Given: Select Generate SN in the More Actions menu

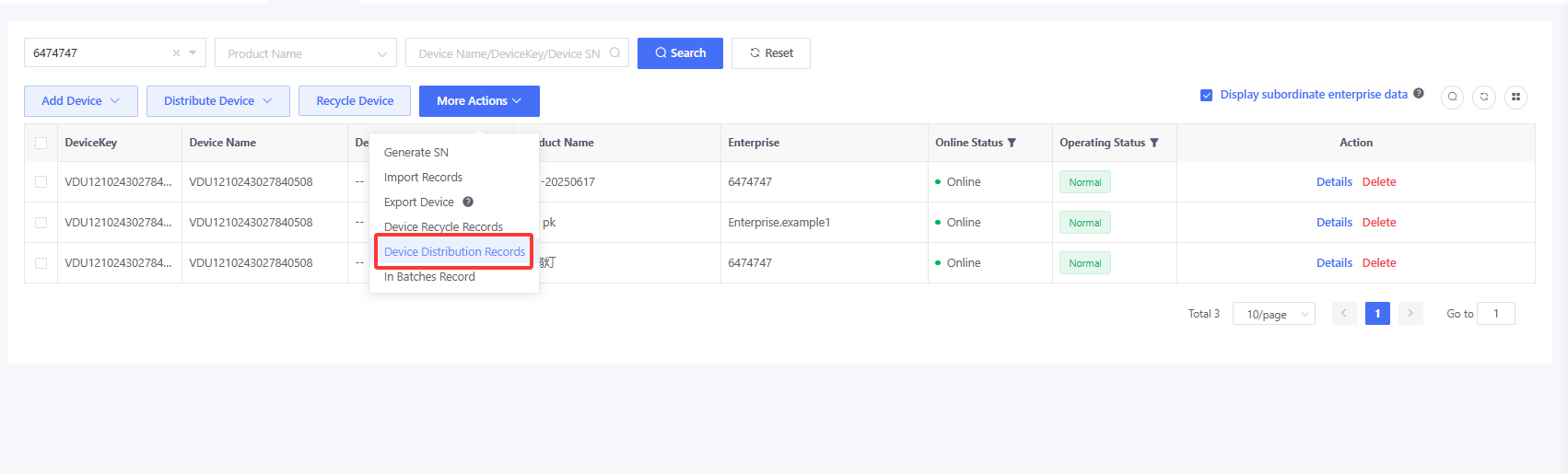Looking at the screenshot, I should 416,153.
